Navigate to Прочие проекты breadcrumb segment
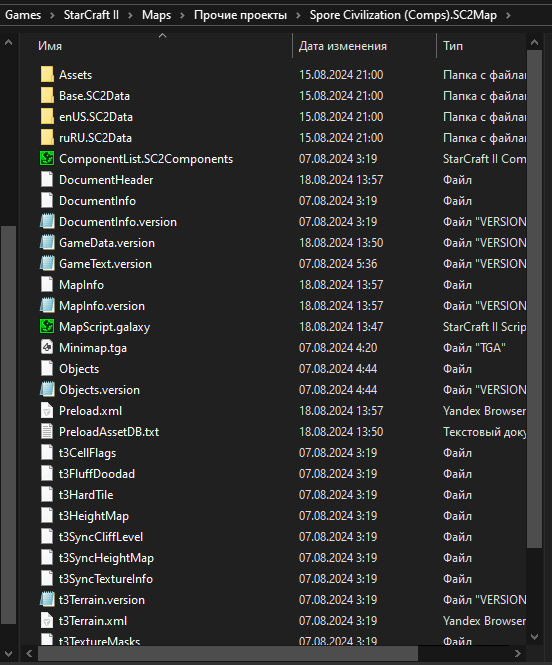 tap(240, 15)
